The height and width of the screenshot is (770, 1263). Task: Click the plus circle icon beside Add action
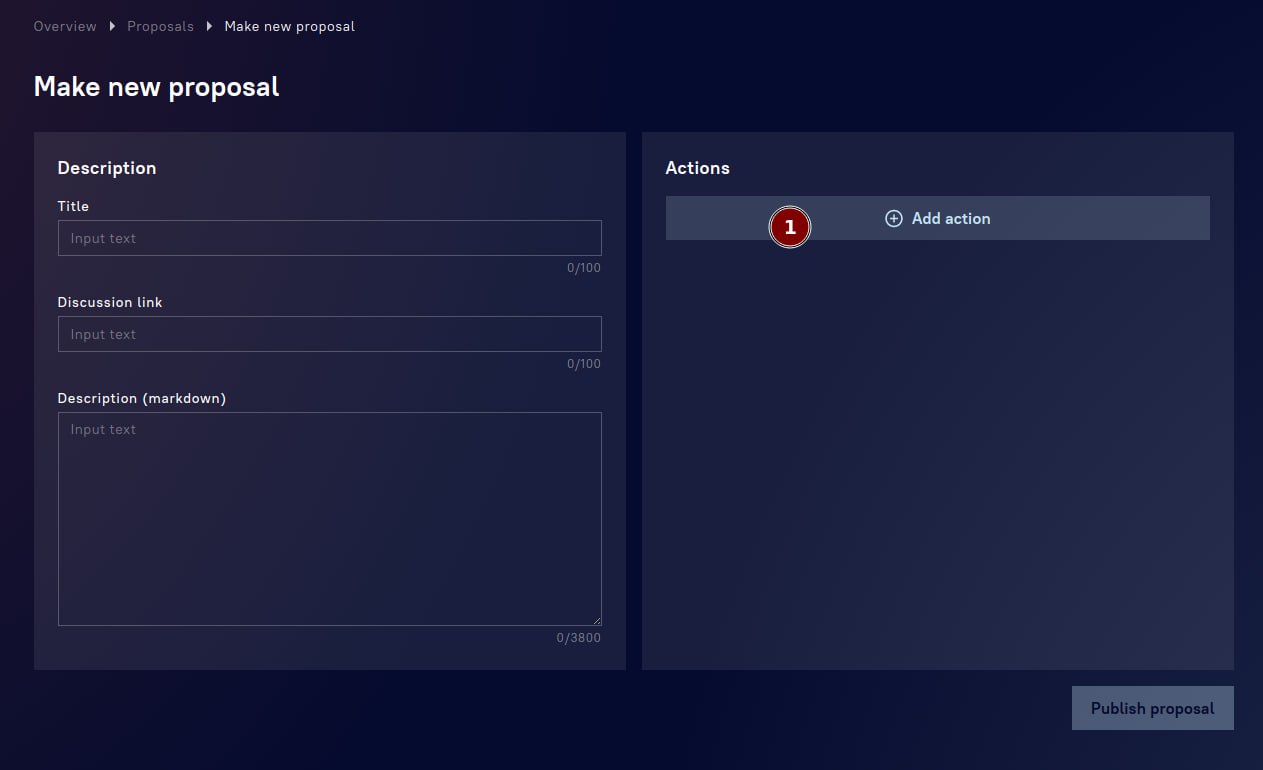tap(894, 218)
